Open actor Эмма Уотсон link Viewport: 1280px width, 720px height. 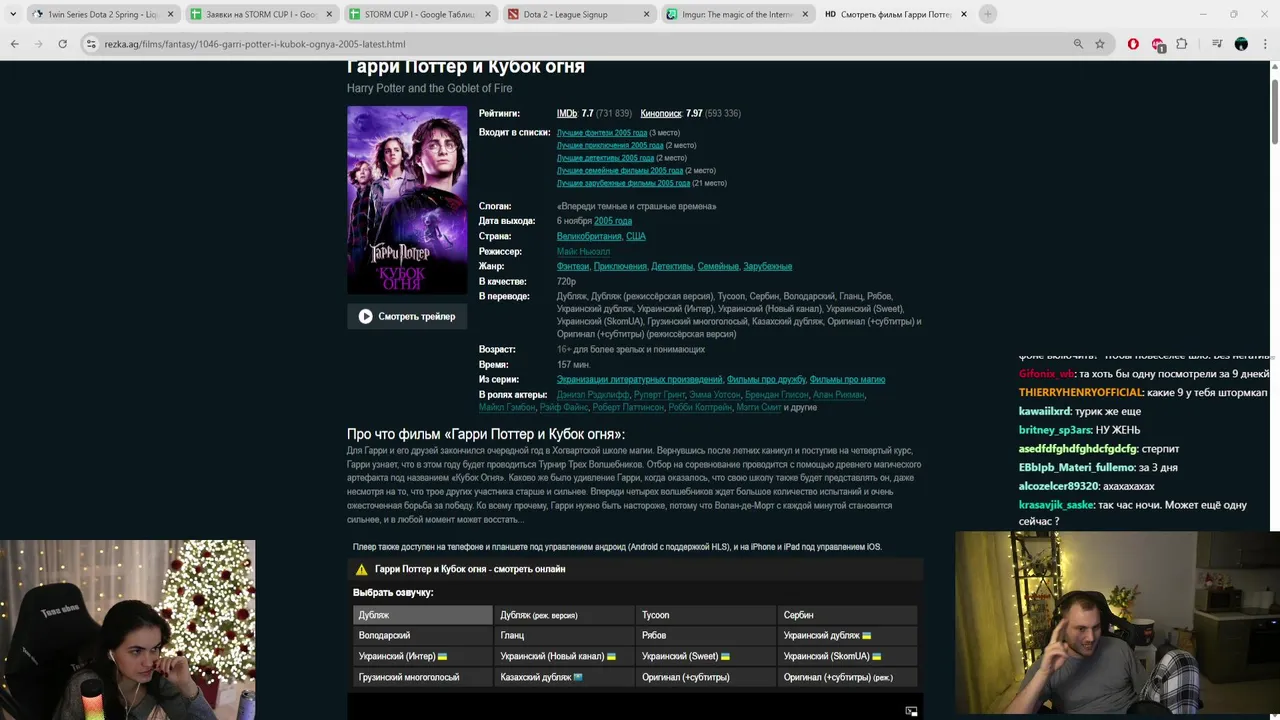(x=717, y=395)
